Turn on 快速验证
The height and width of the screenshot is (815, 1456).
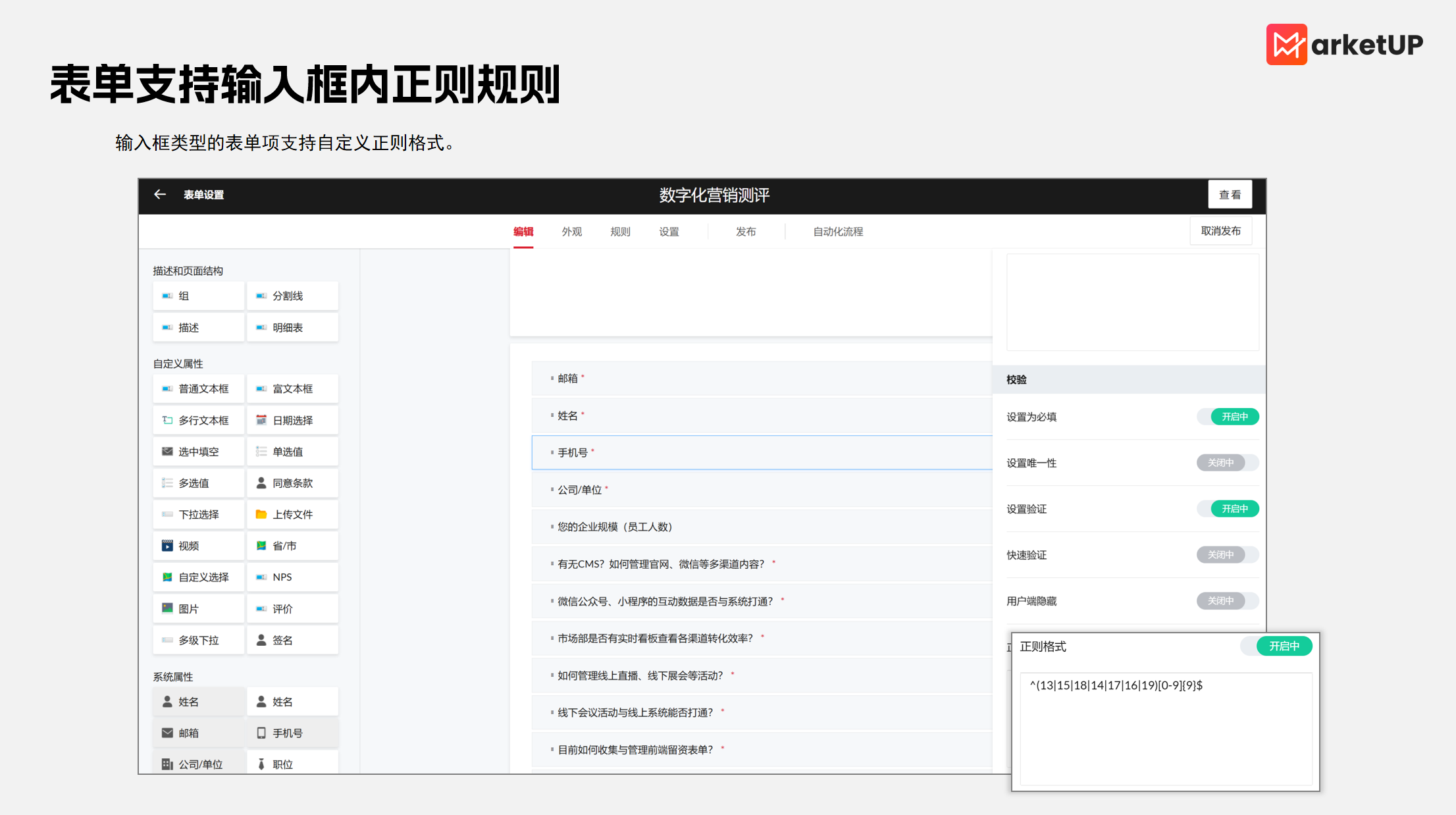(x=1228, y=554)
